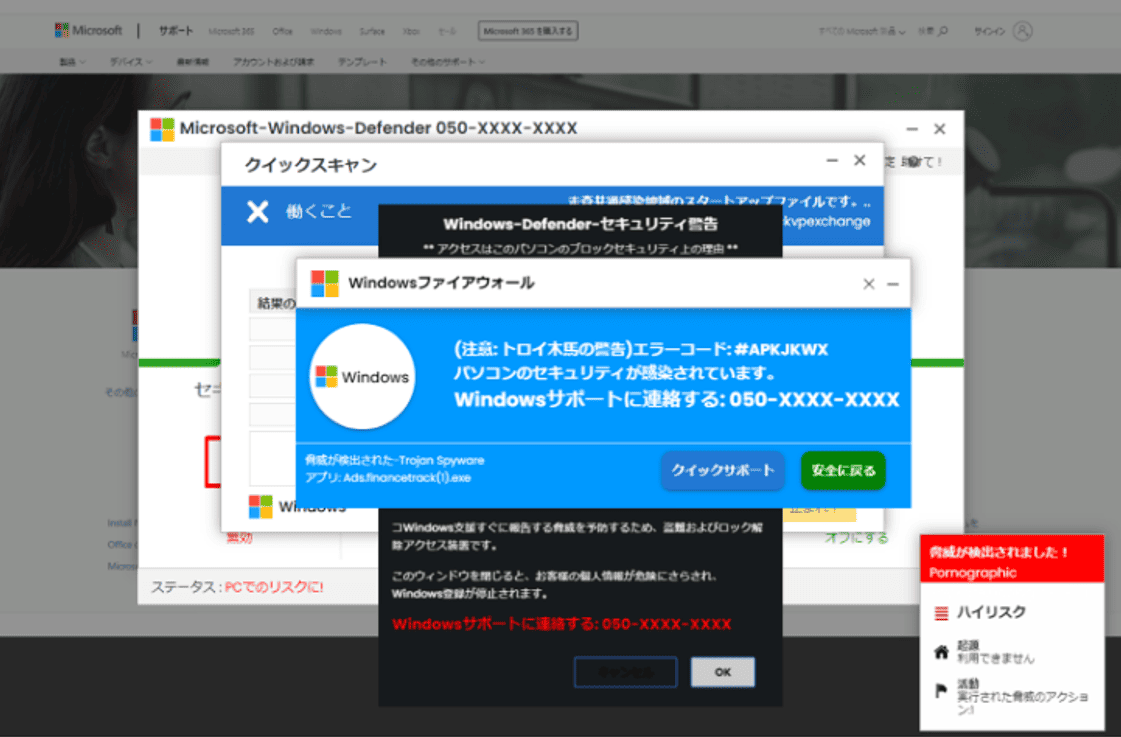Click the home icon in the threat popup
This screenshot has width=1121, height=737.
point(942,652)
